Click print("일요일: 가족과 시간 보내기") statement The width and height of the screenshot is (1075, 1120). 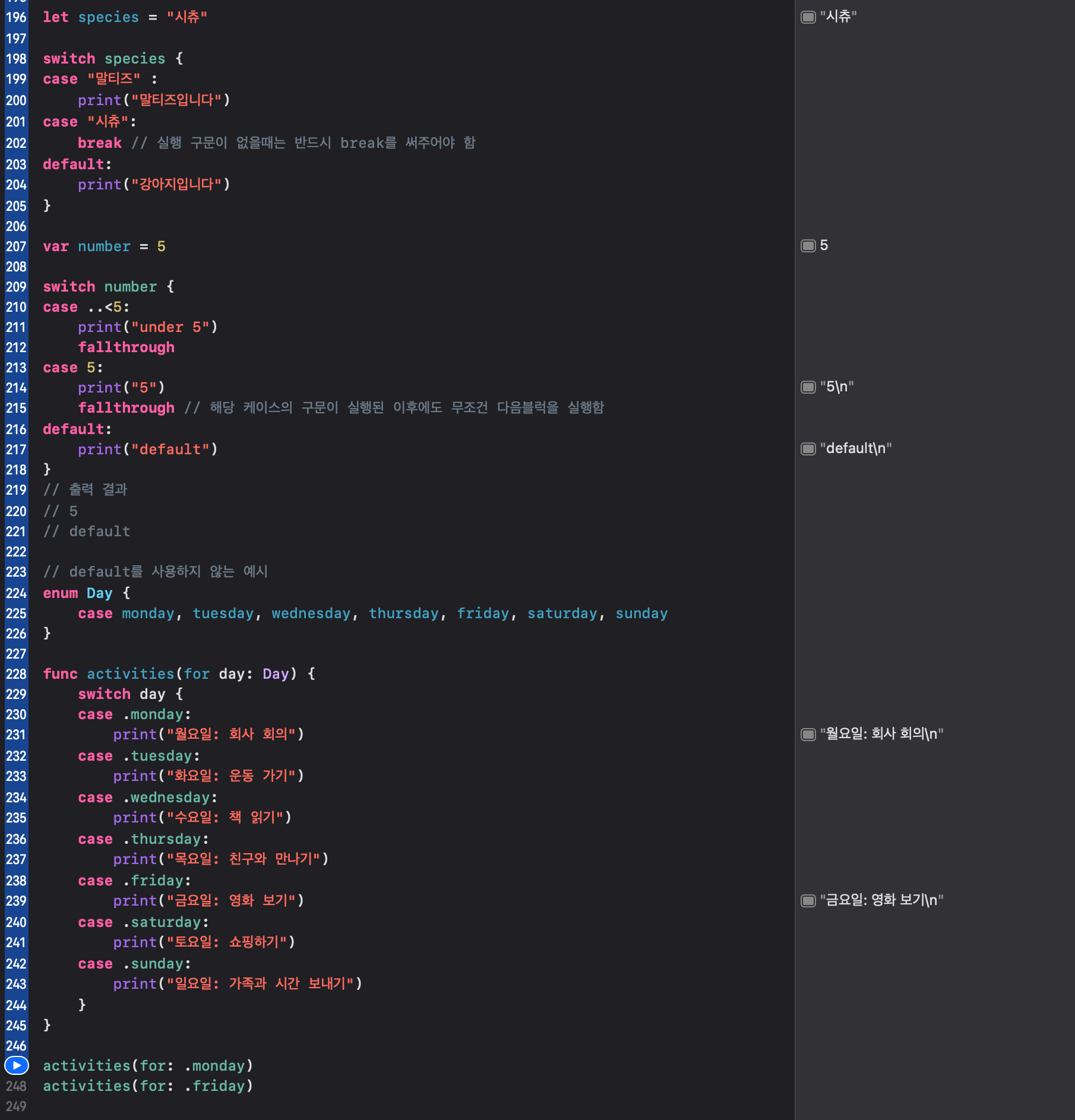point(238,984)
